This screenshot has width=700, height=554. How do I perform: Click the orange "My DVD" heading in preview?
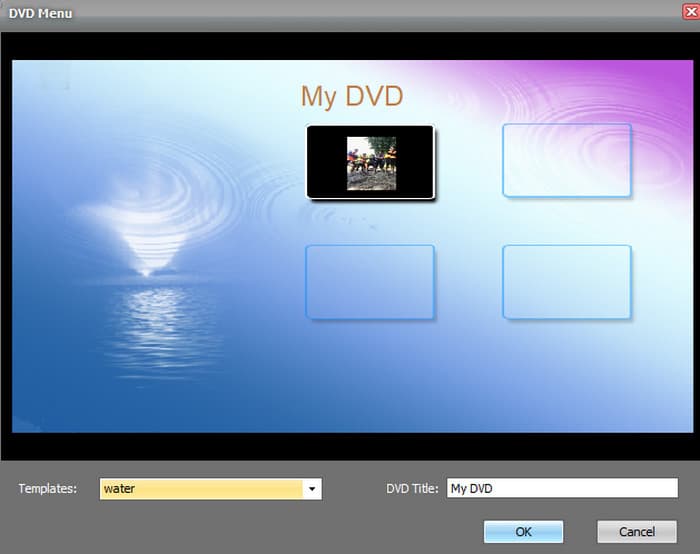[351, 97]
